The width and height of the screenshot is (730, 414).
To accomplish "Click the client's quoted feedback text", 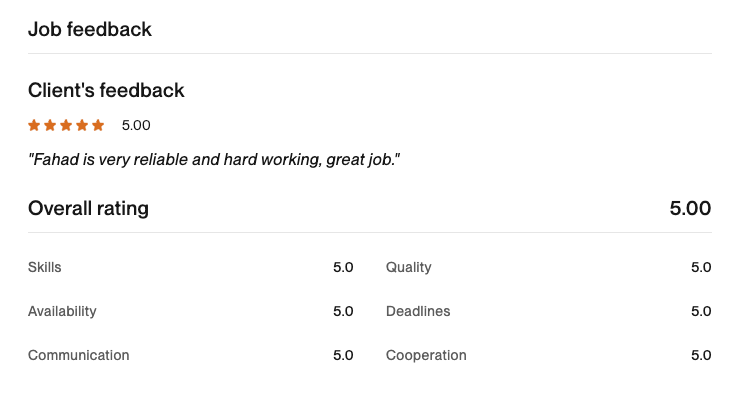I will click(x=214, y=159).
